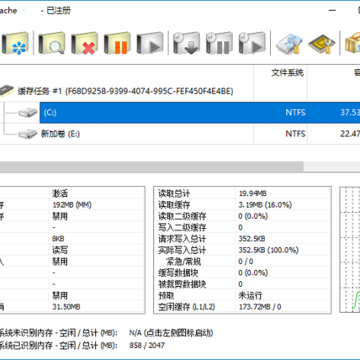Click NTFS cell in the C: row
The width and height of the screenshot is (360, 360).
(295, 112)
